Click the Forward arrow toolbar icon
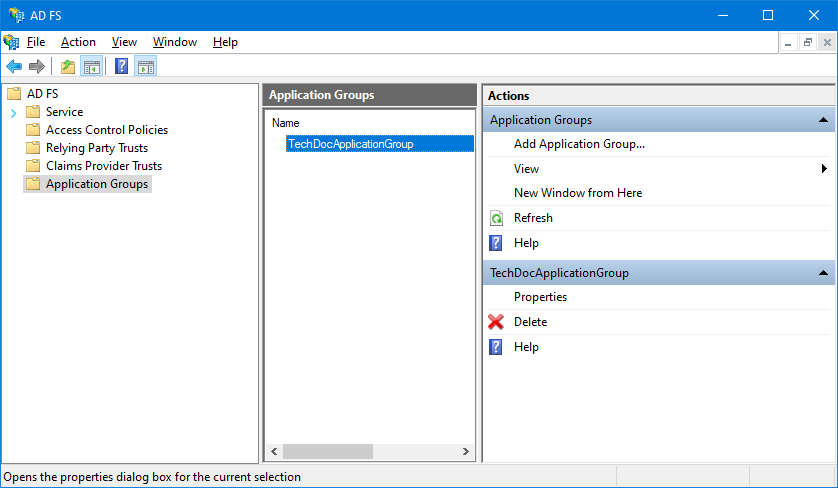 point(36,67)
